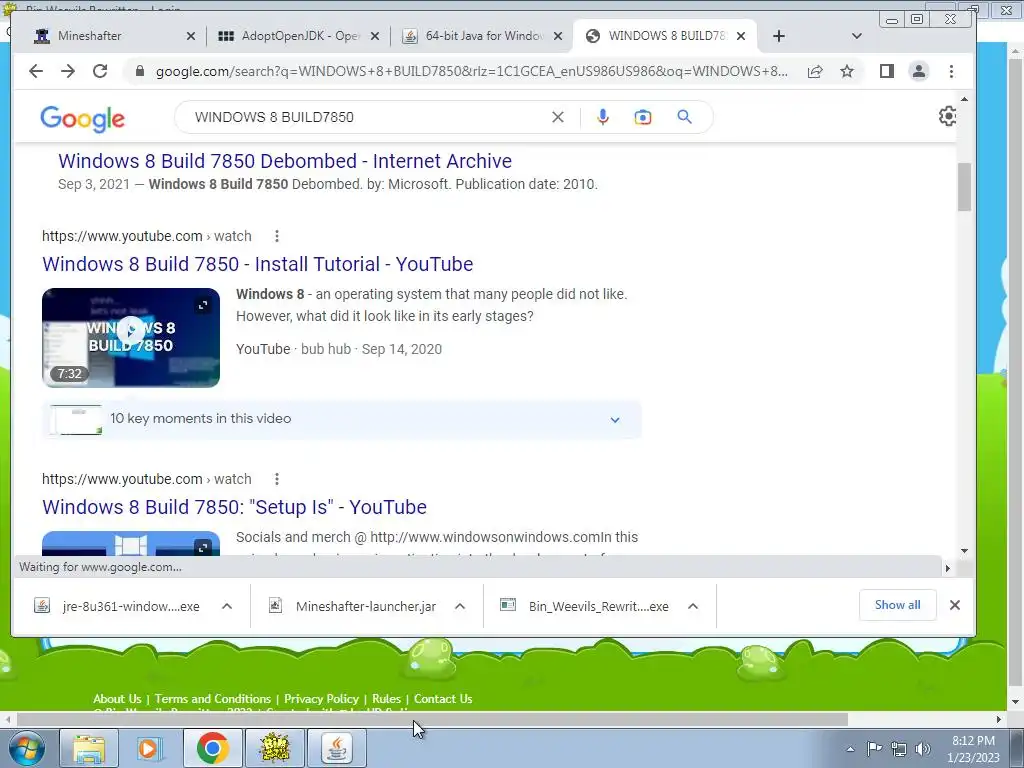1024x768 pixels.
Task: Go to the Google homepage logo
Action: 82,119
